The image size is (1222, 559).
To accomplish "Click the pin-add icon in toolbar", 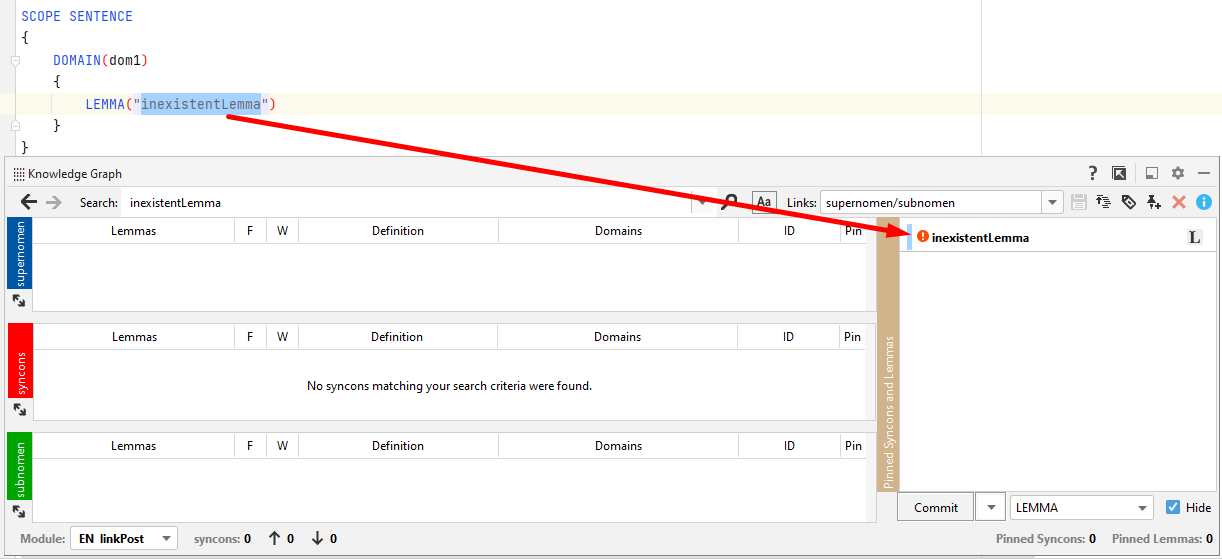I will point(1154,202).
